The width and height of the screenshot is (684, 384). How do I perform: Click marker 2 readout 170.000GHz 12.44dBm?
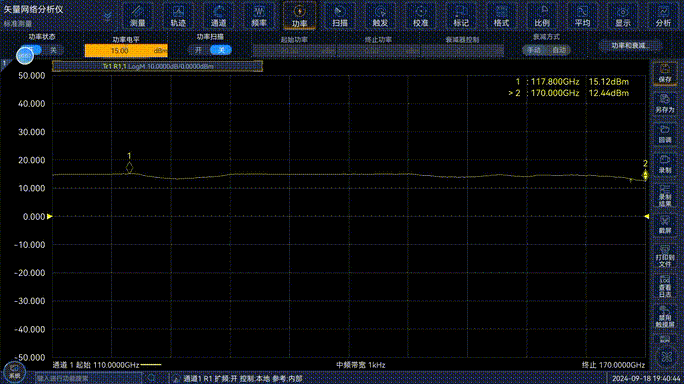coord(568,93)
